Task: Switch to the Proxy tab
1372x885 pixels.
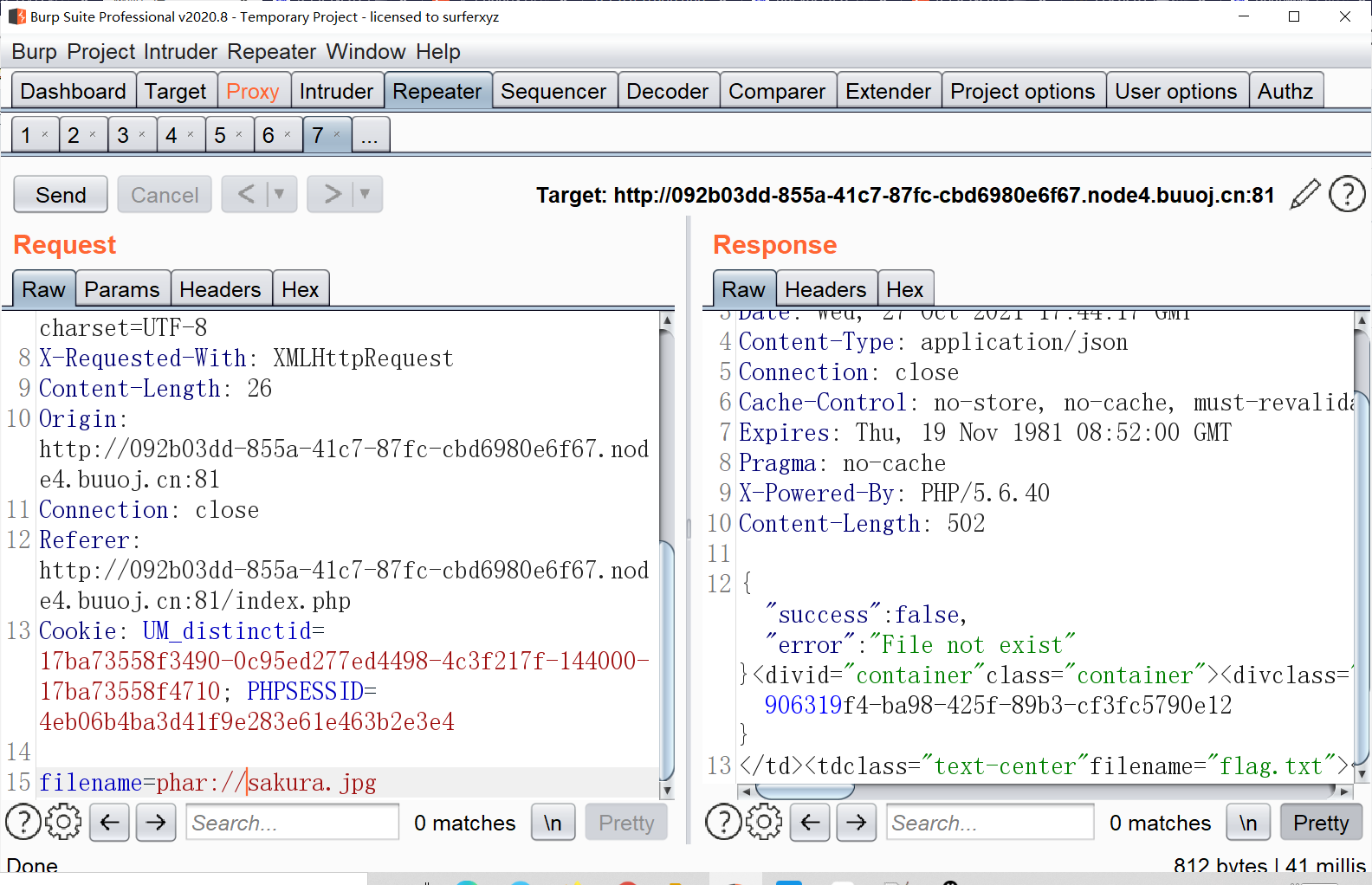Action: point(253,91)
